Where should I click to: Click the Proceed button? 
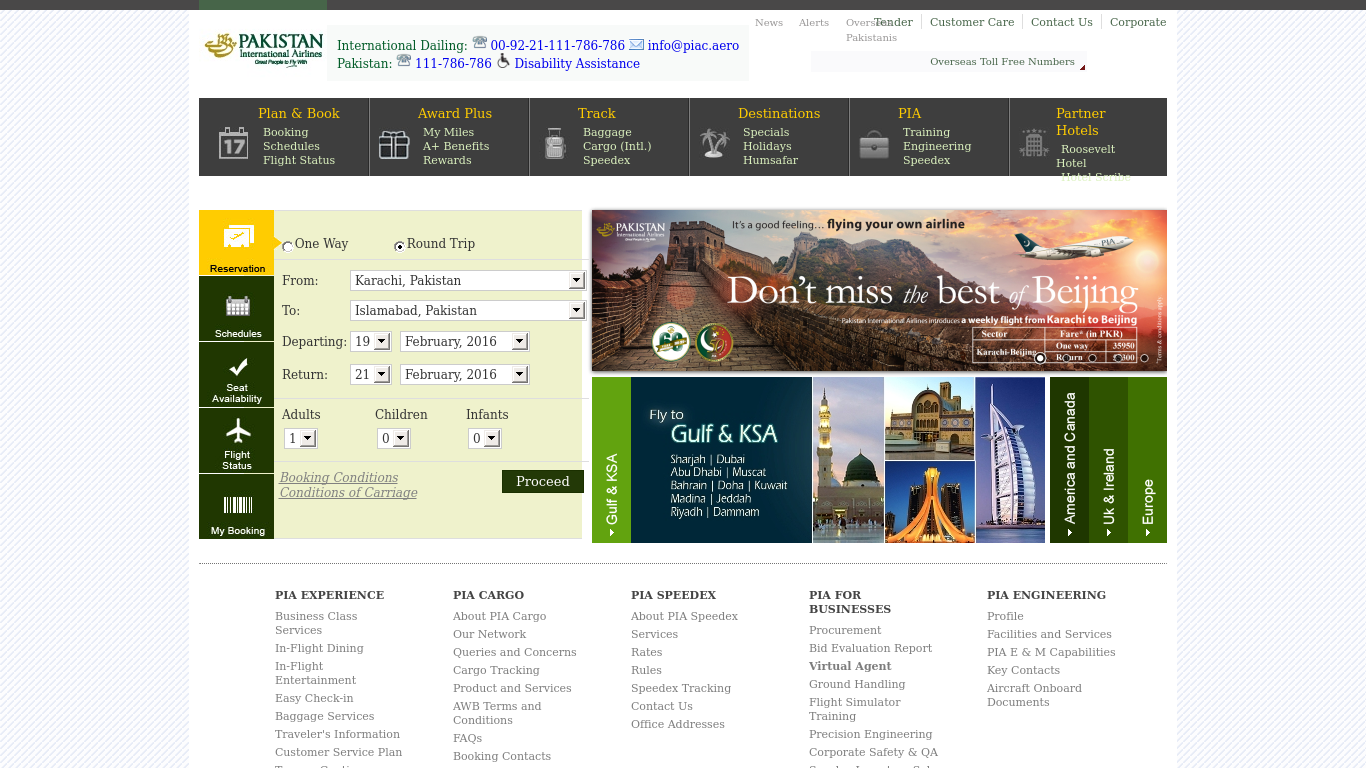(542, 482)
